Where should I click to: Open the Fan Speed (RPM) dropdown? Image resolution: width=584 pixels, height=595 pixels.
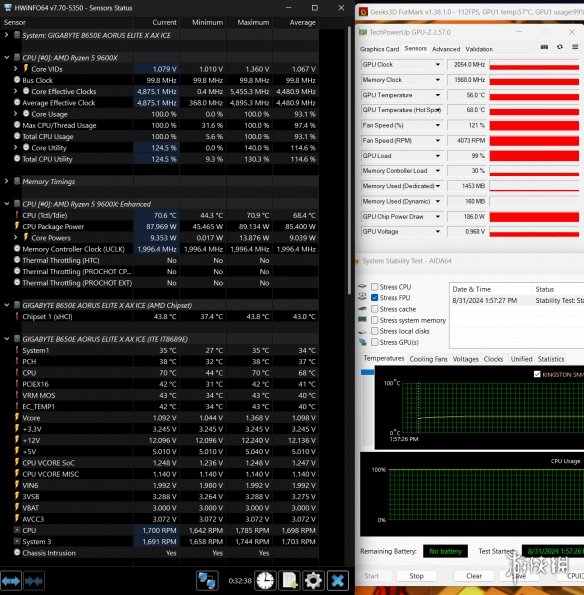pyautogui.click(x=438, y=140)
